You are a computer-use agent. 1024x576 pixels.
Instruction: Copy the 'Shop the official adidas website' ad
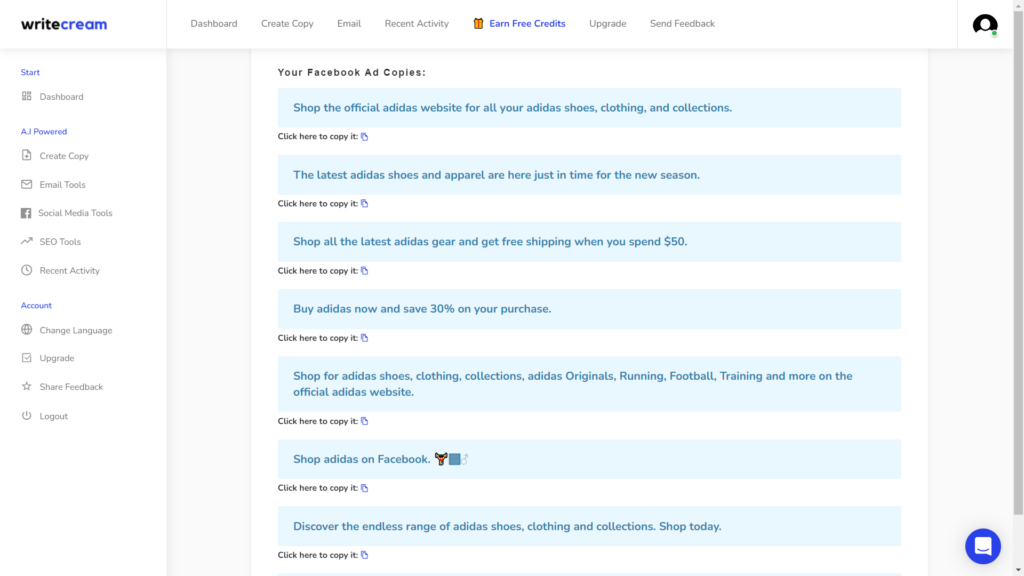pyautogui.click(x=364, y=136)
